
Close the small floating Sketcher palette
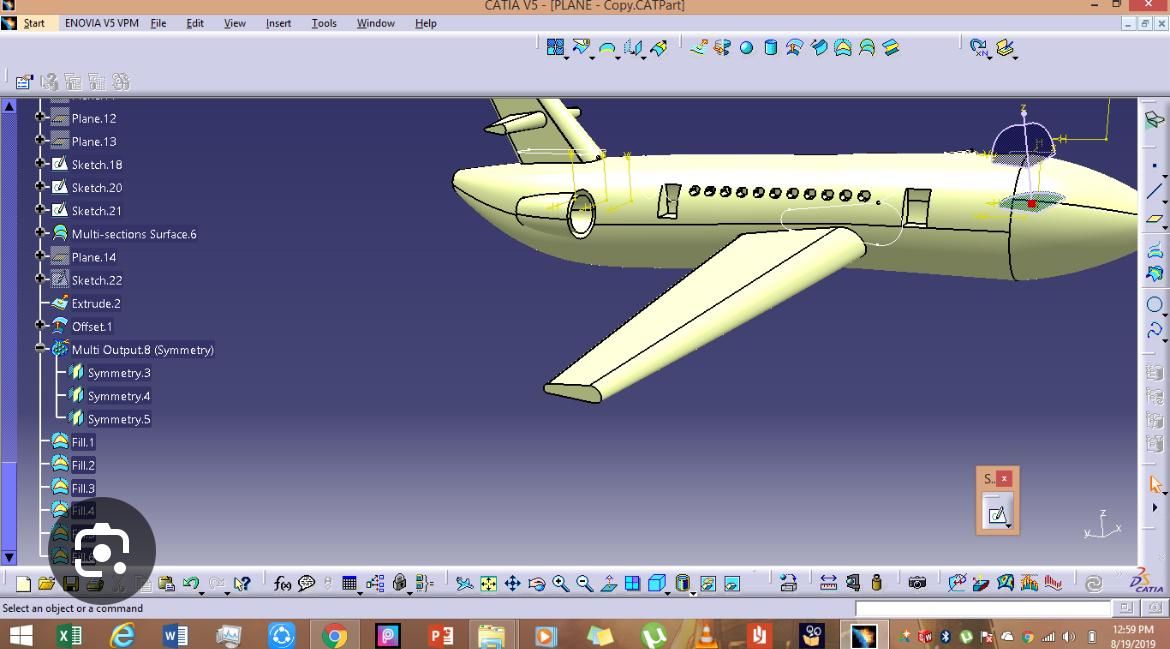pos(1004,479)
